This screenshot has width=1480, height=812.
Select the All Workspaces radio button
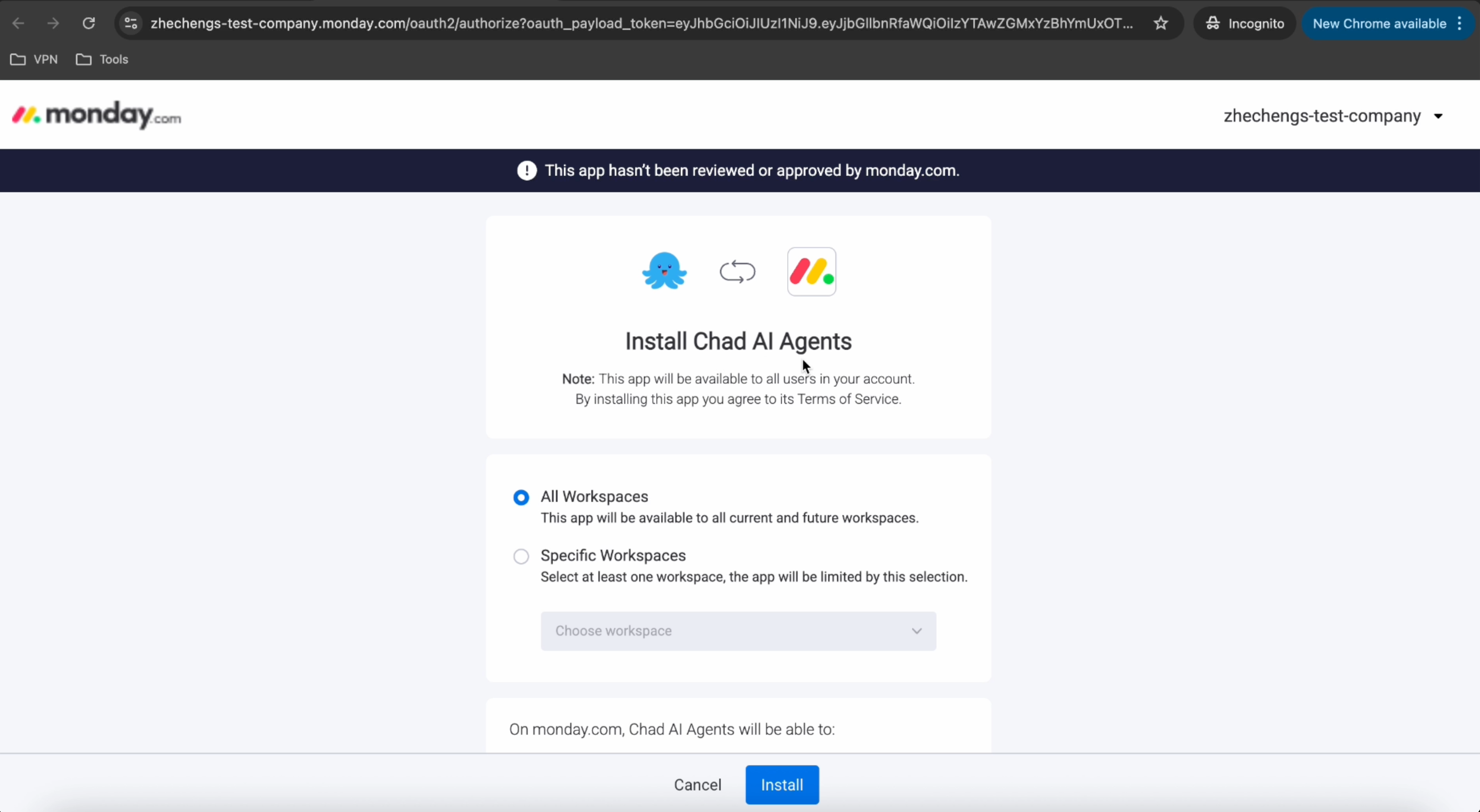click(x=521, y=497)
